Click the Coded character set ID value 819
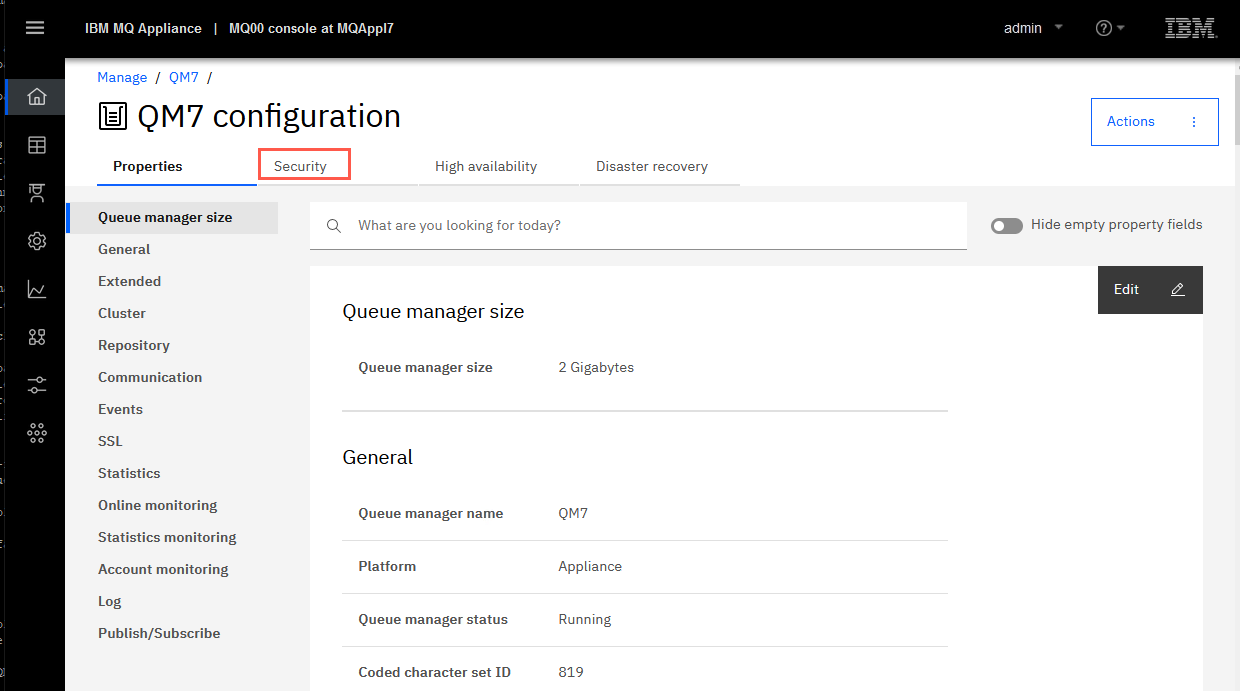The width and height of the screenshot is (1240, 691). [x=571, y=673]
